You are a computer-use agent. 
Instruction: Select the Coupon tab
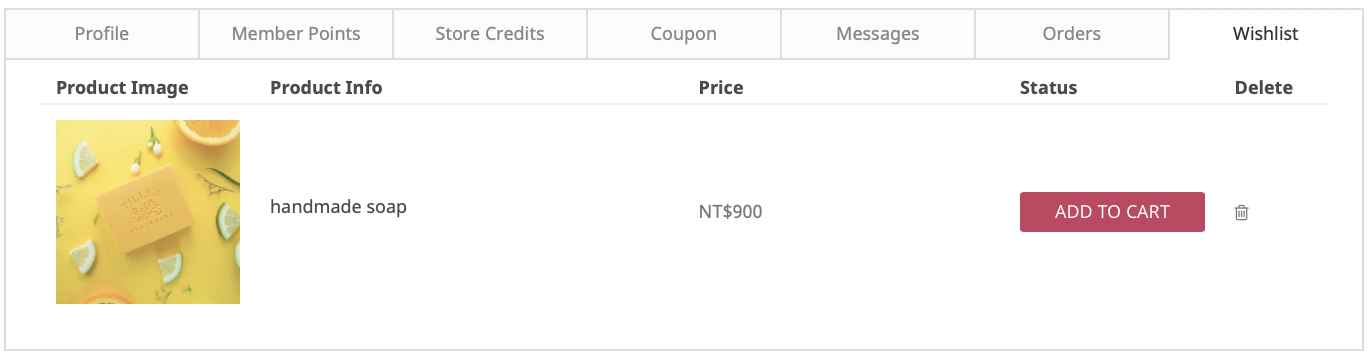click(684, 34)
